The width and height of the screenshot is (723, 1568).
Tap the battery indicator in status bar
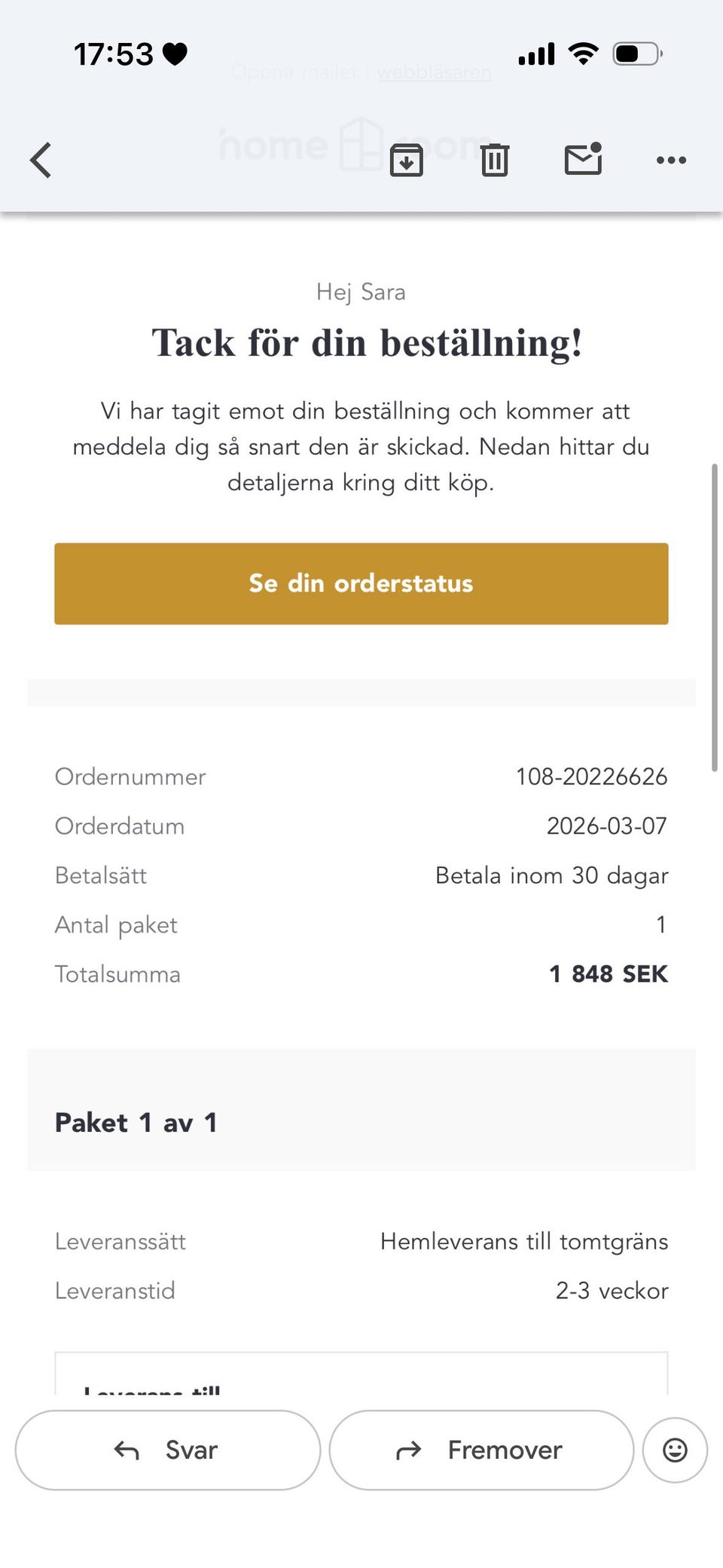pyautogui.click(x=637, y=54)
